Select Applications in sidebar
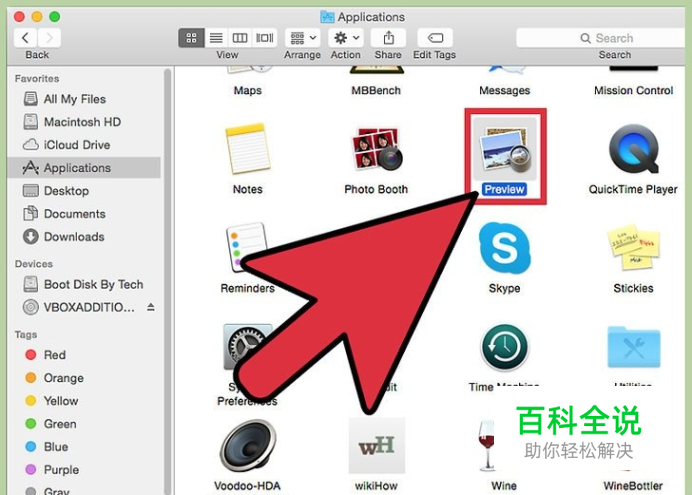Screen dimensions: 692x495 pos(84,168)
